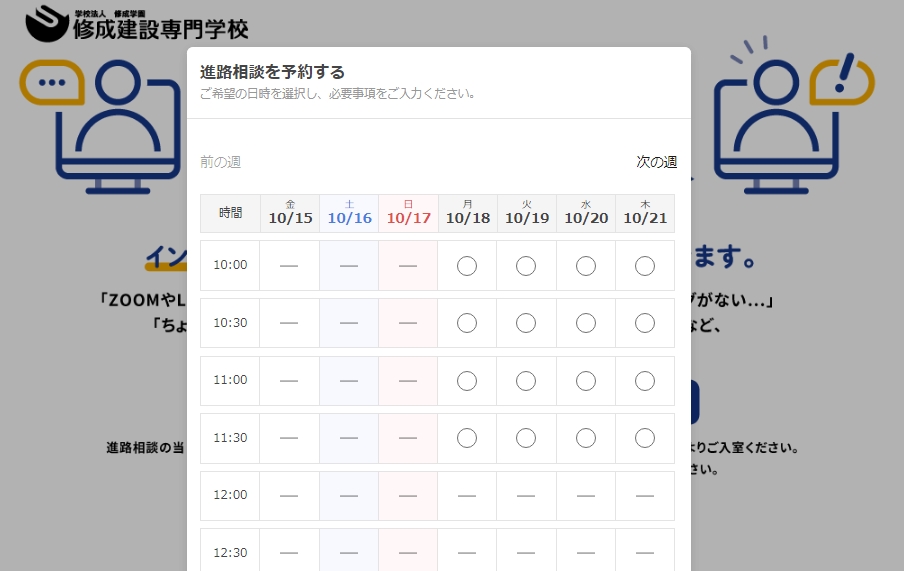Choose 11:00 on Monday 10/18
This screenshot has width=904, height=571.
pos(467,381)
